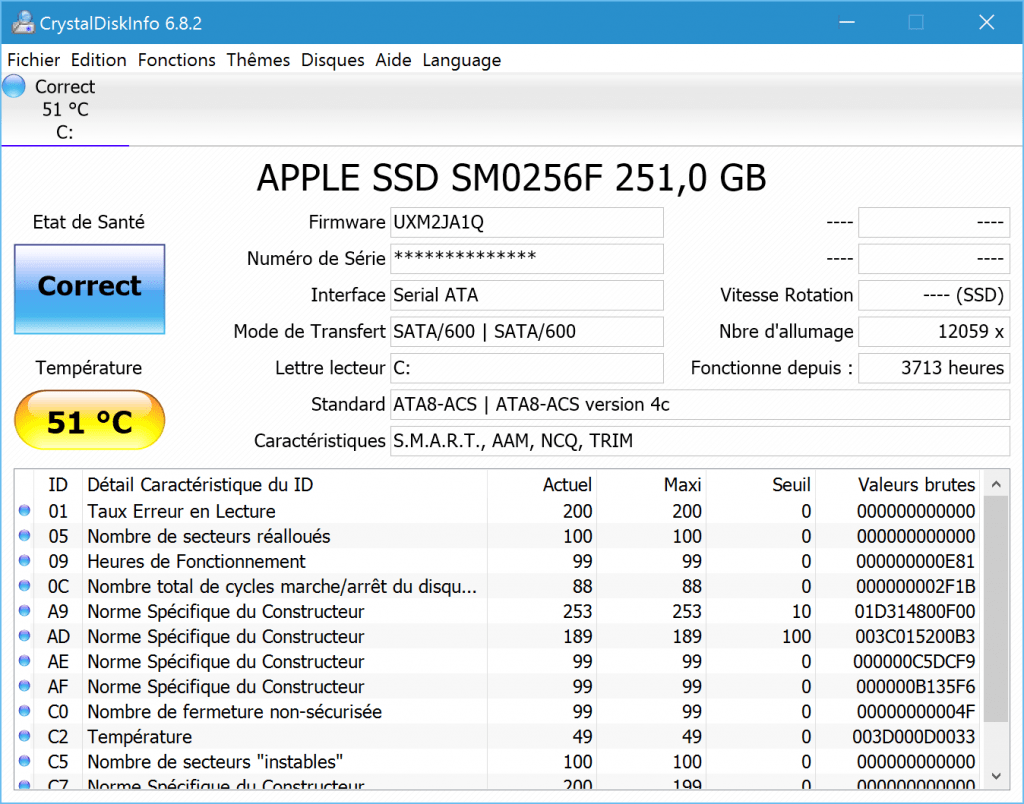Click the Numéro de Série field
The height and width of the screenshot is (804, 1024).
tap(526, 259)
